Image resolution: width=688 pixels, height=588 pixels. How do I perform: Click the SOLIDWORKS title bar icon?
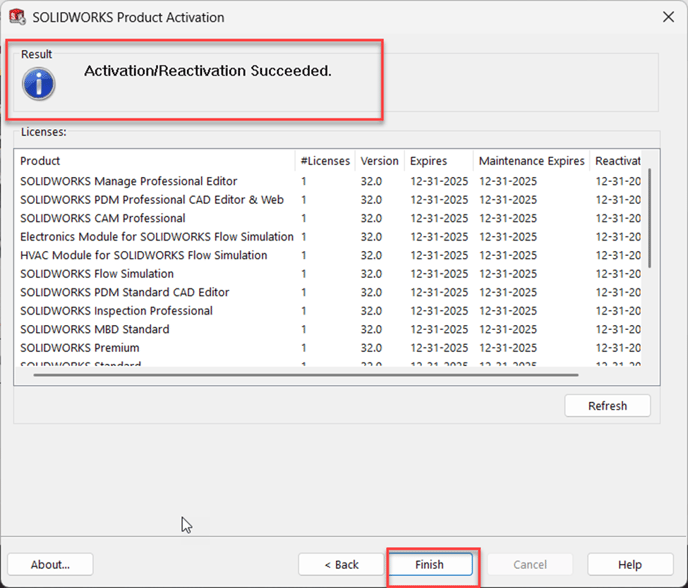click(x=18, y=17)
